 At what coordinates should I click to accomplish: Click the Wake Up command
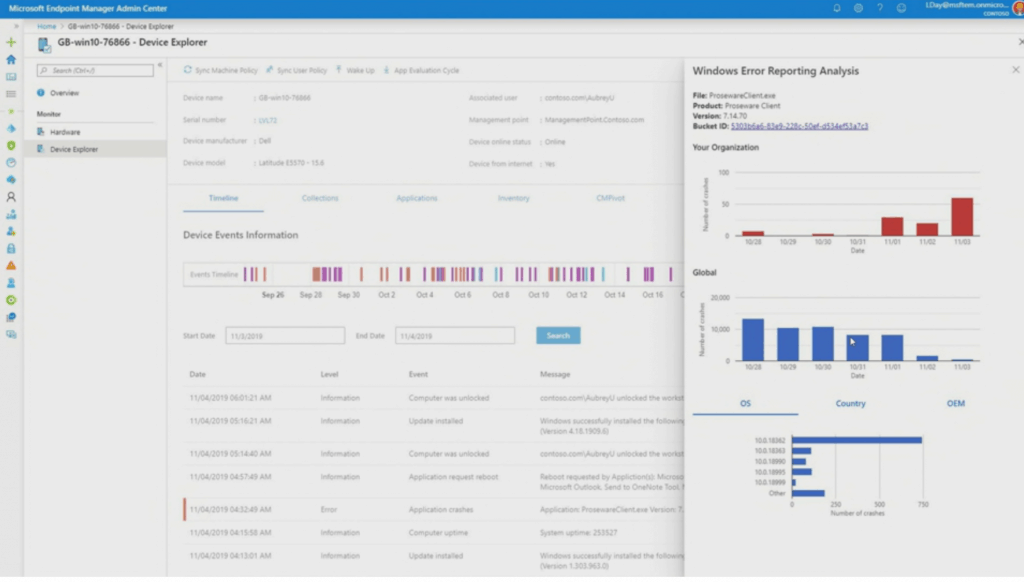tap(355, 70)
